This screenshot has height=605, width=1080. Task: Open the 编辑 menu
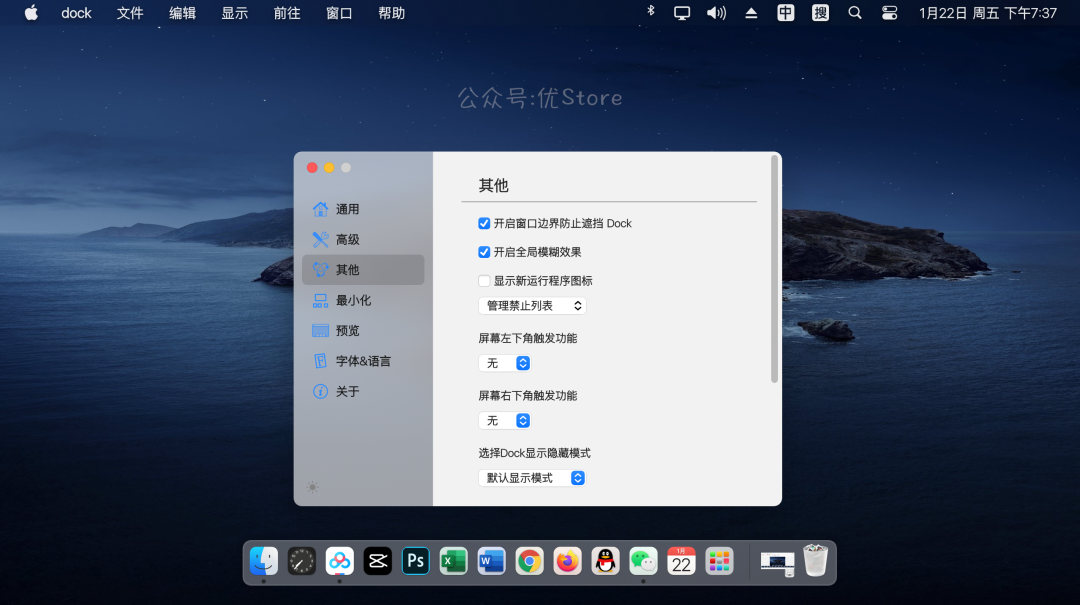pos(182,13)
